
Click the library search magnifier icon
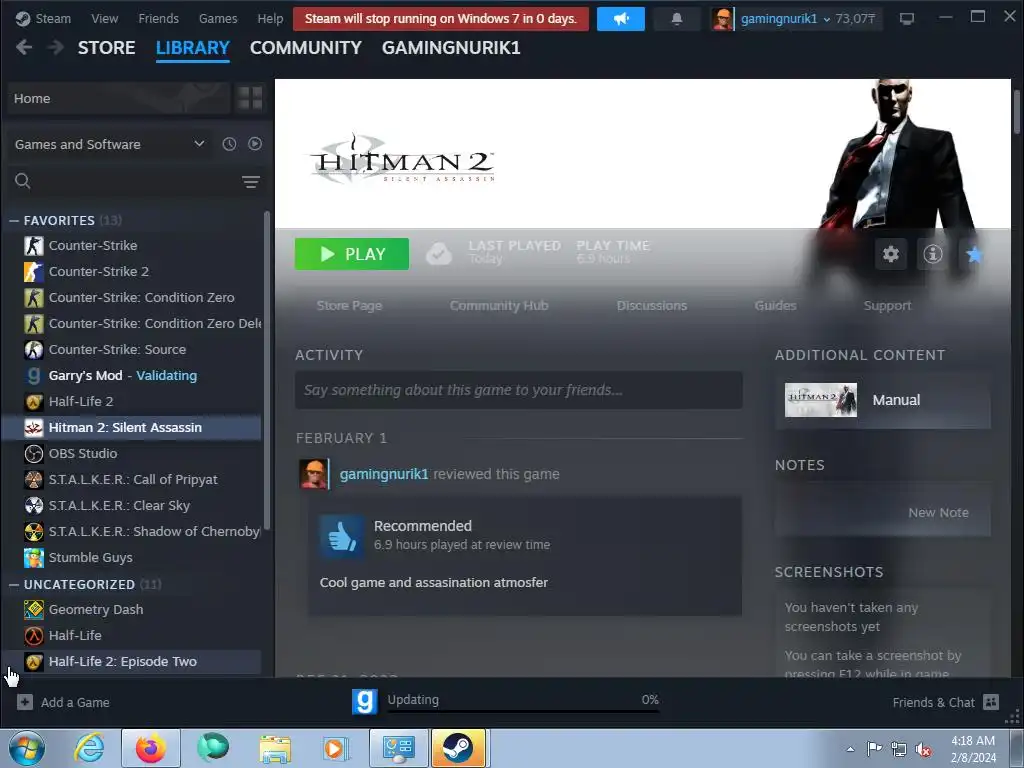click(x=23, y=181)
